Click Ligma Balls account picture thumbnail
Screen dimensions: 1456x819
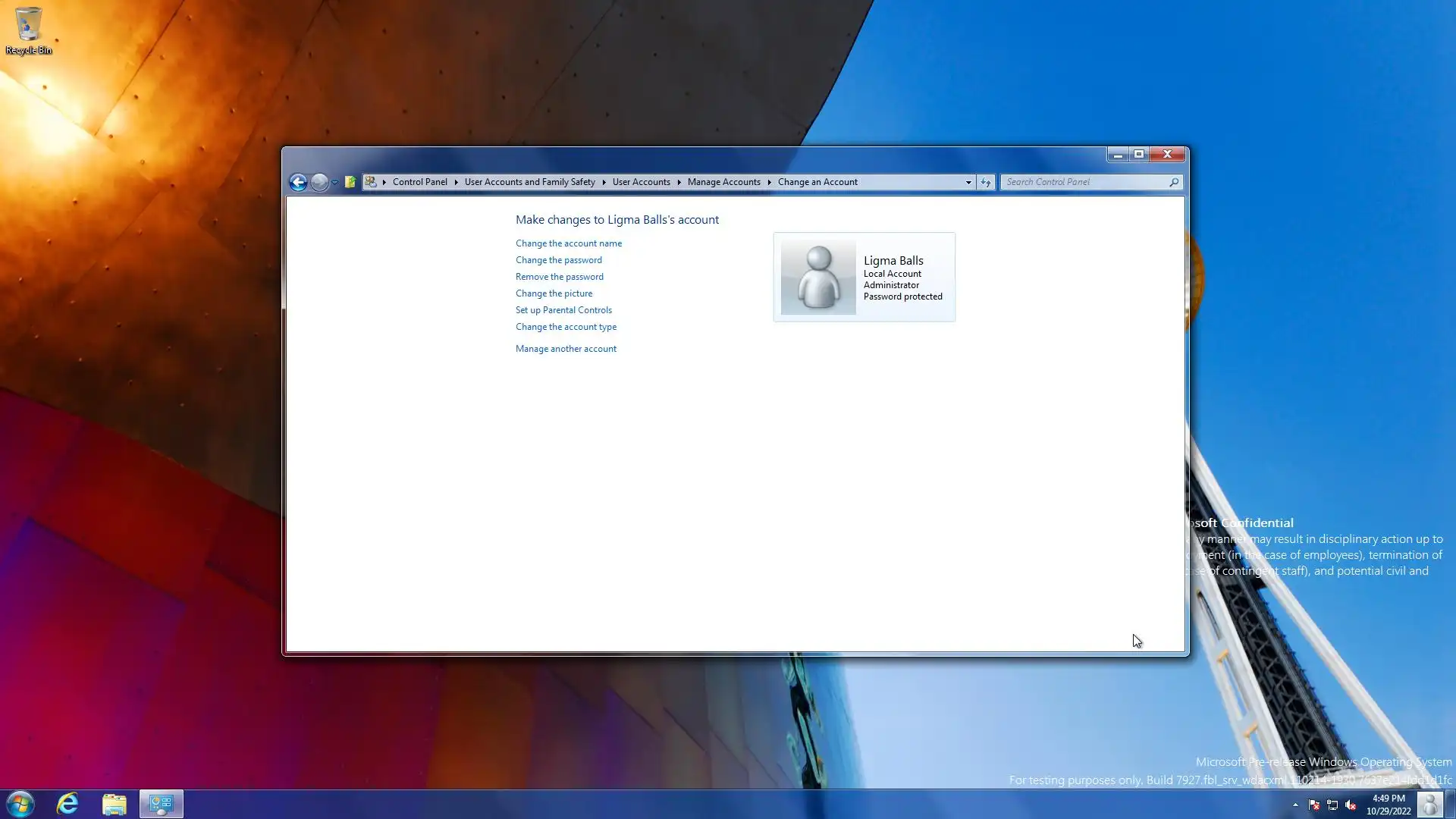[x=818, y=278]
